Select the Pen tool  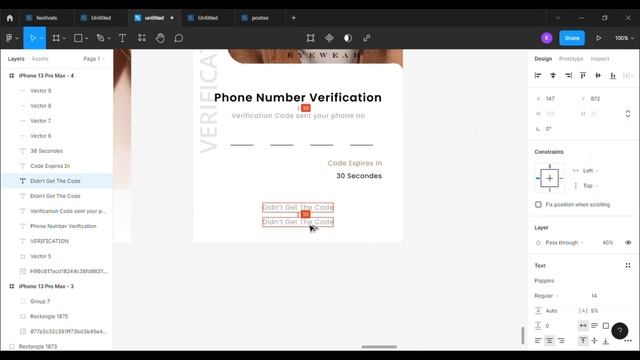100,38
